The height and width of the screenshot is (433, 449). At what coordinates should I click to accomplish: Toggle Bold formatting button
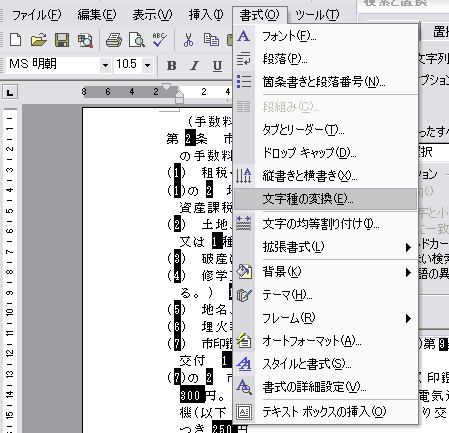pyautogui.click(x=171, y=65)
